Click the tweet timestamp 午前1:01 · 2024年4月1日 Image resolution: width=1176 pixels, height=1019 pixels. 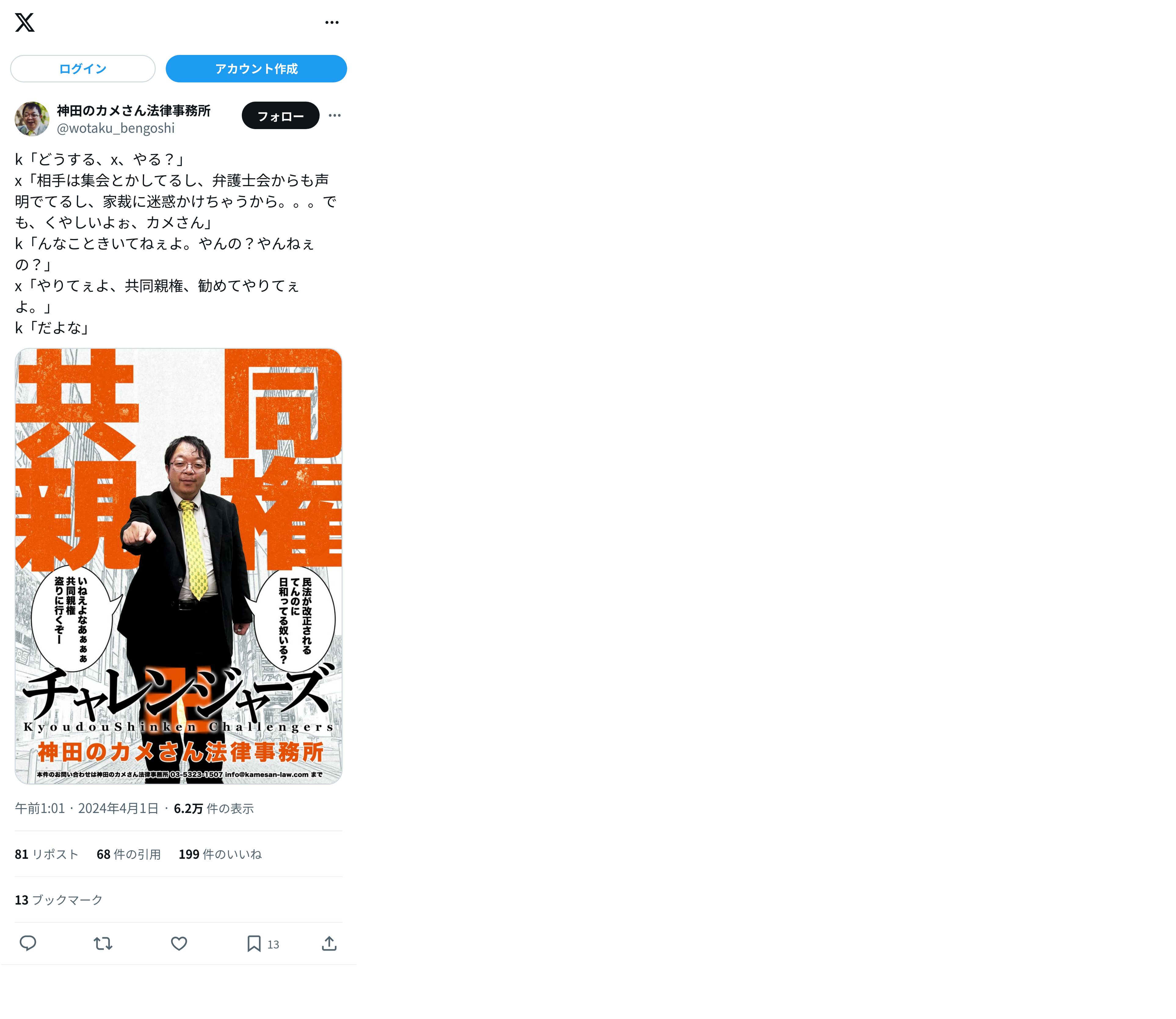[86, 809]
